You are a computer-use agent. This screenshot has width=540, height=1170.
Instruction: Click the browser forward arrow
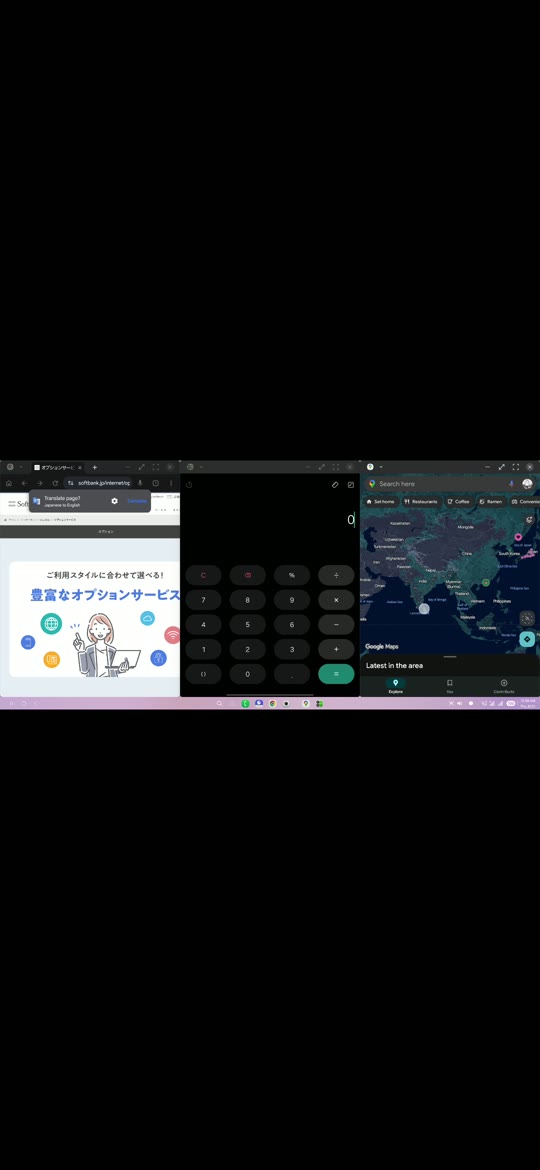(x=40, y=483)
